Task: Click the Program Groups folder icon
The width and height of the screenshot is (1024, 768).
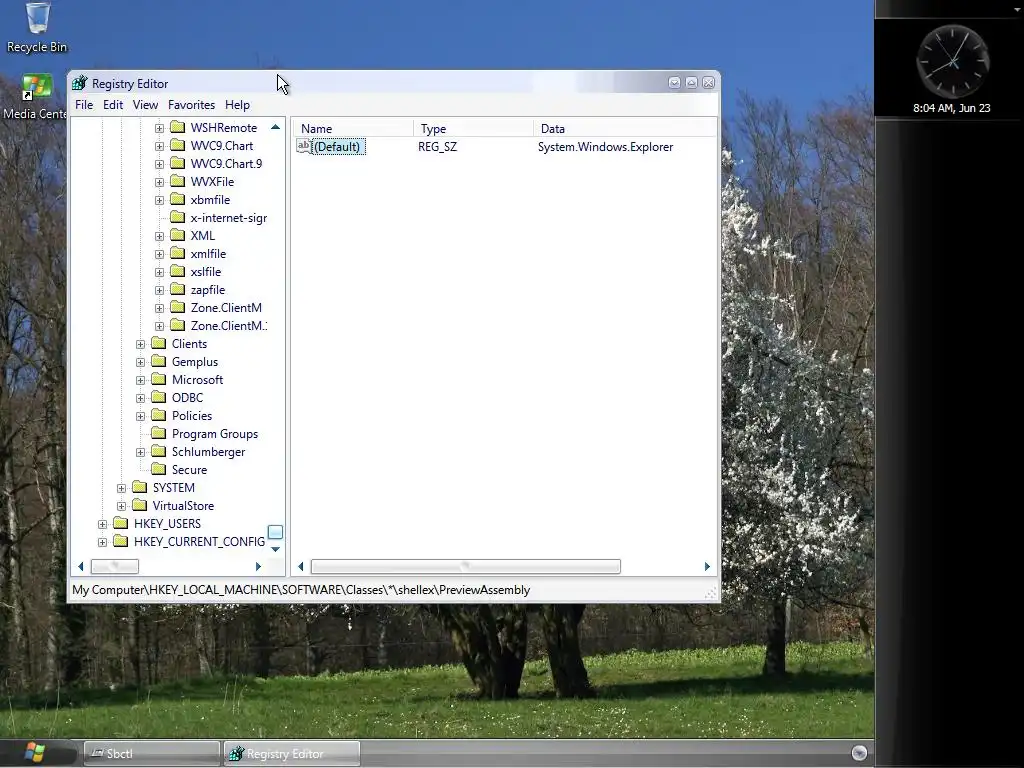Action: coord(159,433)
